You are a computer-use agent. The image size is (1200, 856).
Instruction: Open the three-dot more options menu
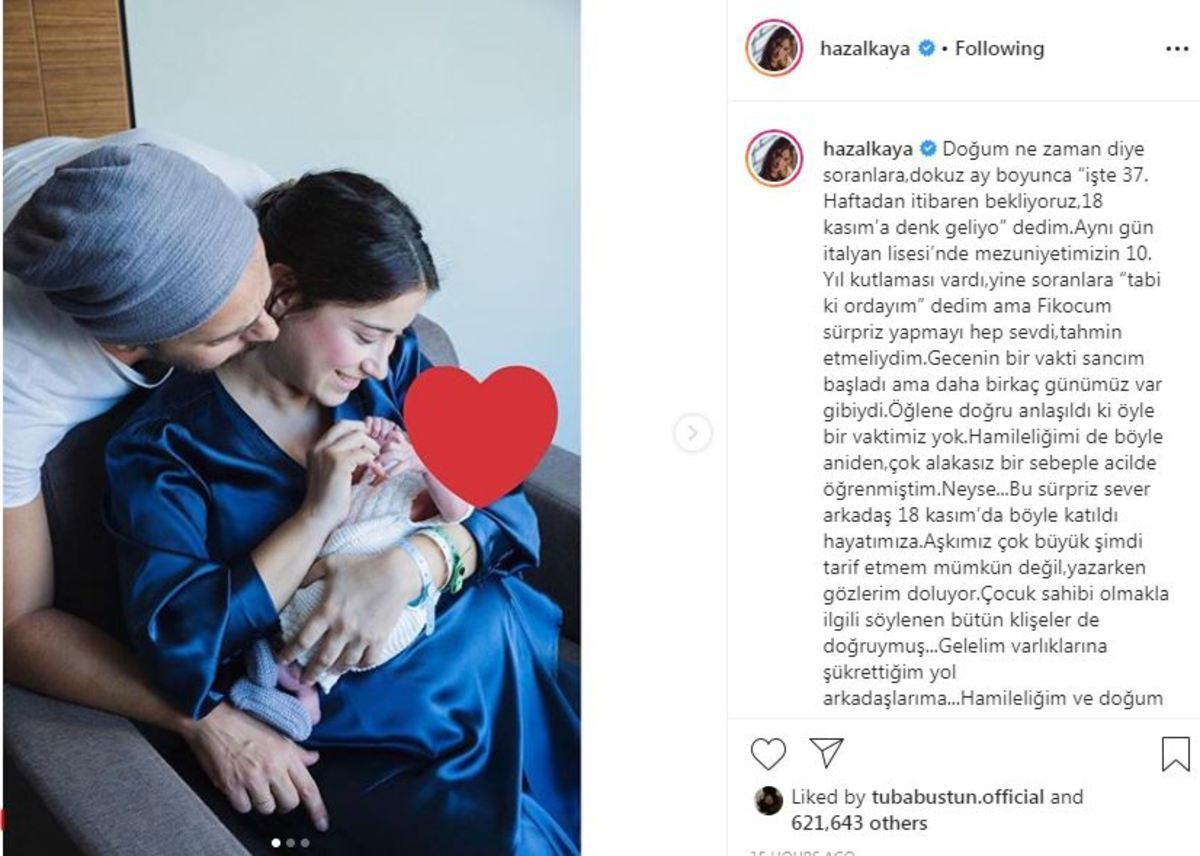[1177, 49]
